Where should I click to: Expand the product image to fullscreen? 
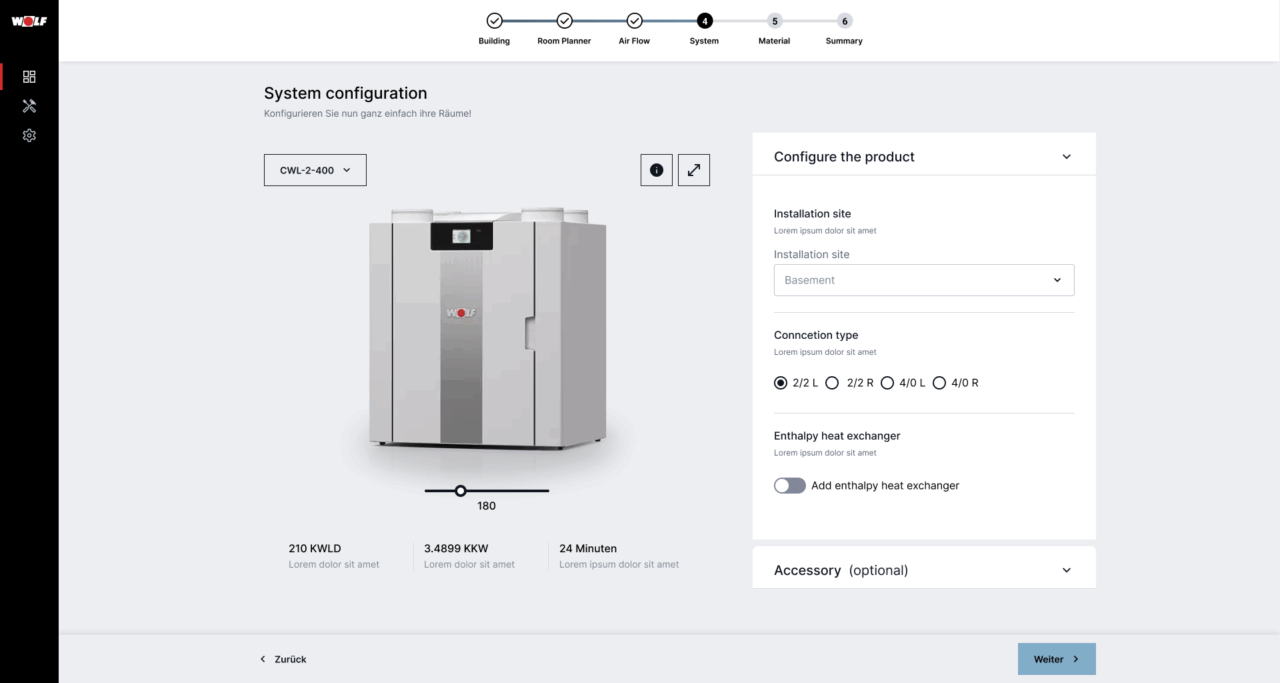694,170
